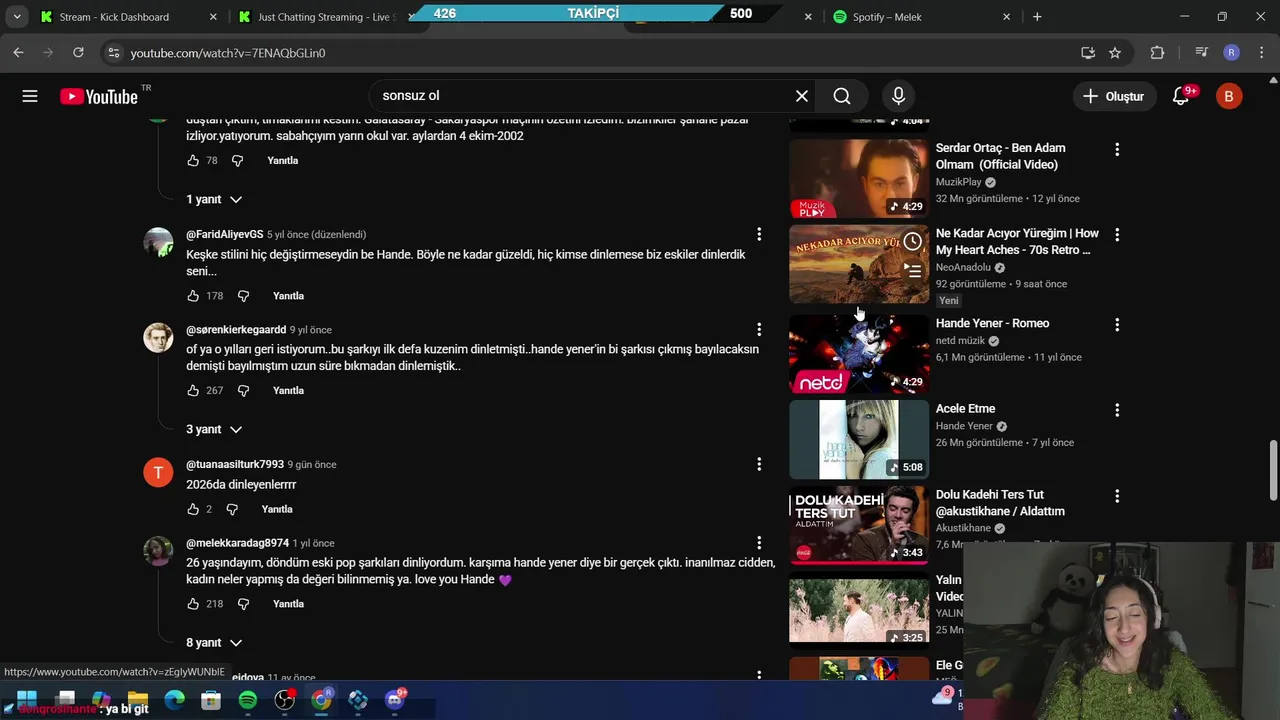Open options menu for @FaridAliyevGS's comment
1280x720 pixels.
point(759,234)
